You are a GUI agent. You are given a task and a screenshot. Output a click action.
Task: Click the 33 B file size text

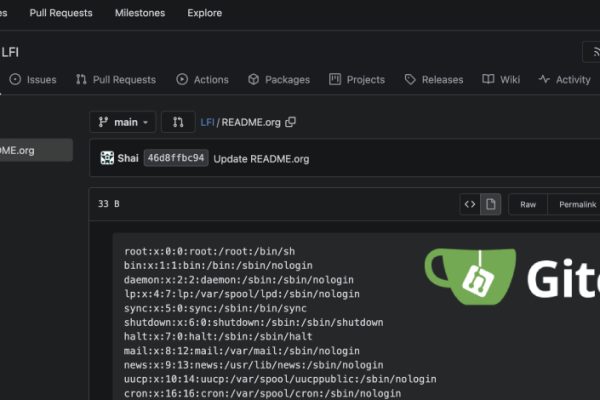[x=109, y=204]
